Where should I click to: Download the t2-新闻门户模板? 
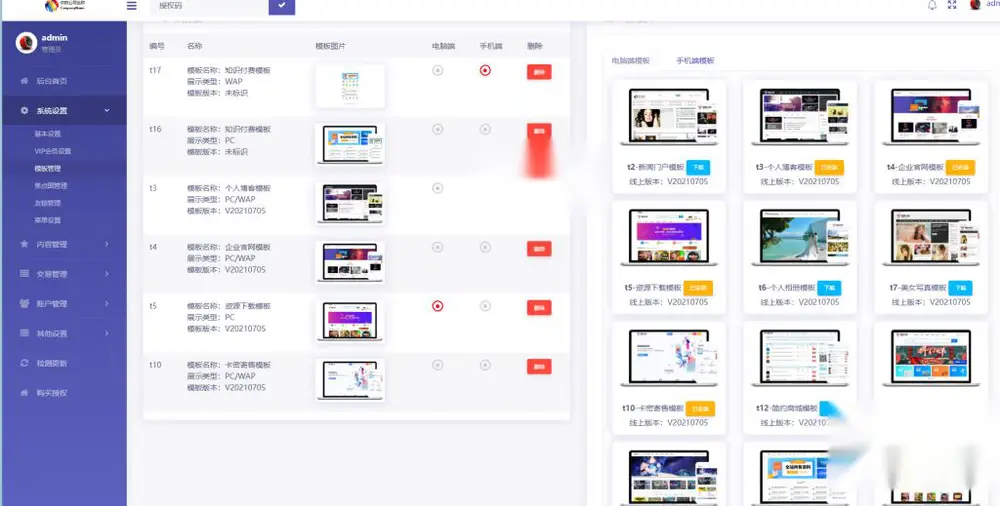[x=698, y=167]
